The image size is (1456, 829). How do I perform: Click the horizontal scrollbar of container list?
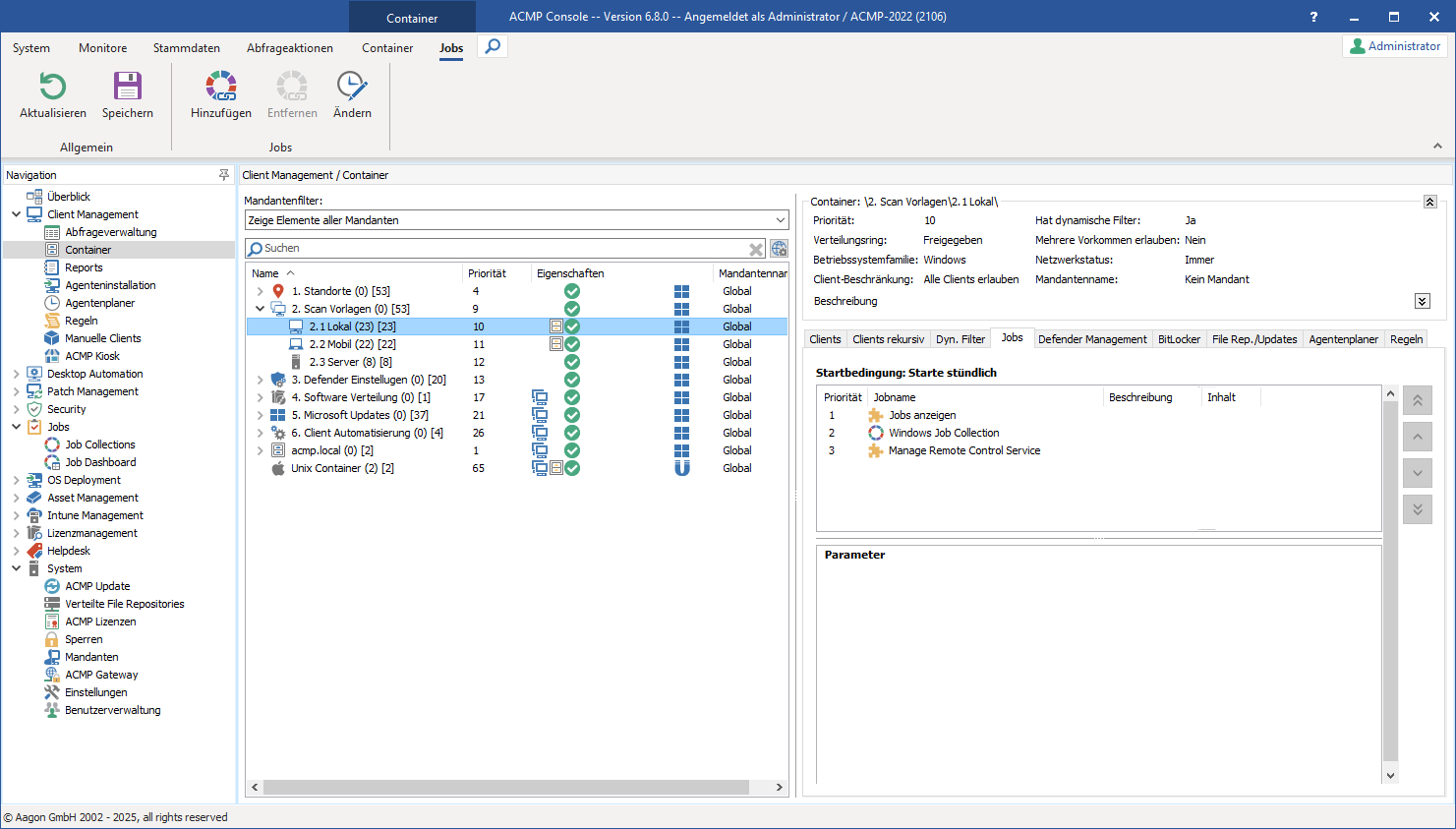tap(506, 788)
